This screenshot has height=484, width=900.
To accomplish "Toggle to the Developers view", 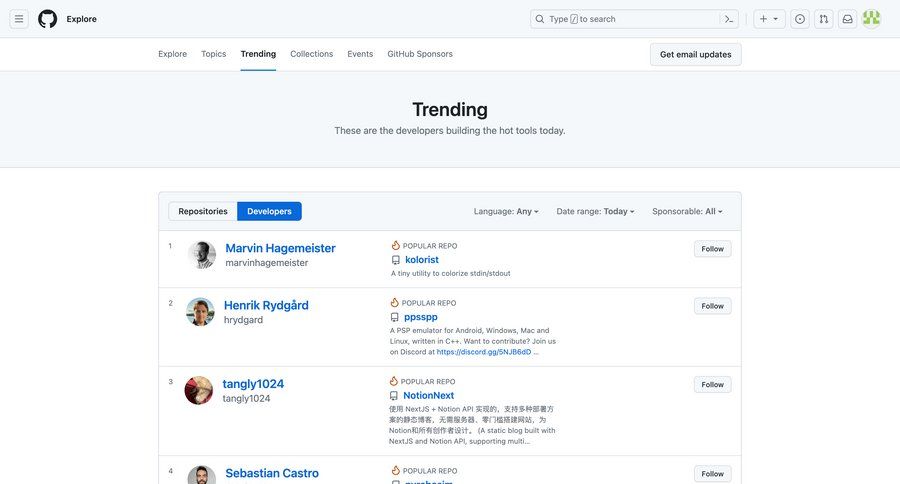I will (269, 211).
